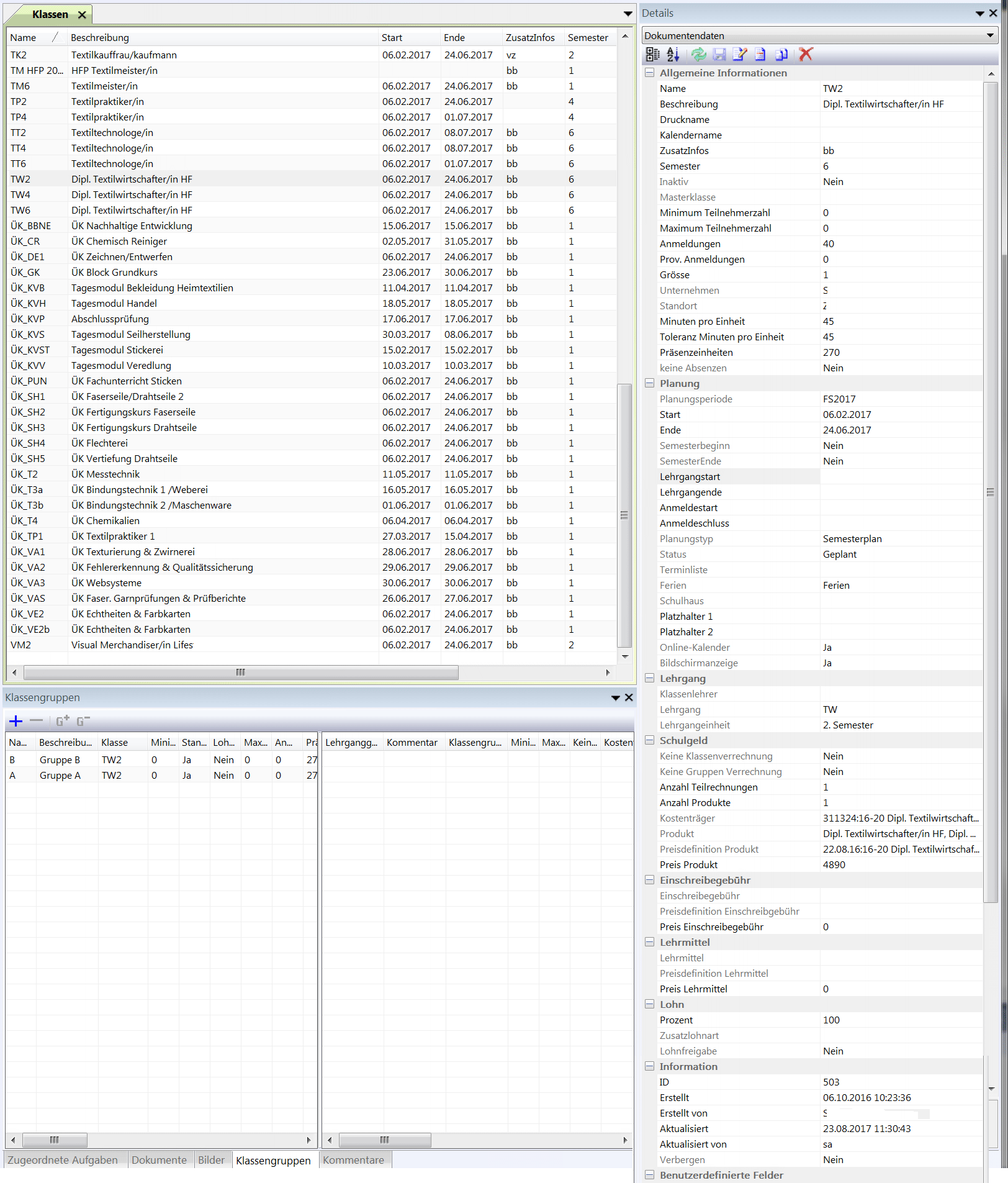Click the Semester column header
The height and width of the screenshot is (1183, 1008).
[x=587, y=37]
